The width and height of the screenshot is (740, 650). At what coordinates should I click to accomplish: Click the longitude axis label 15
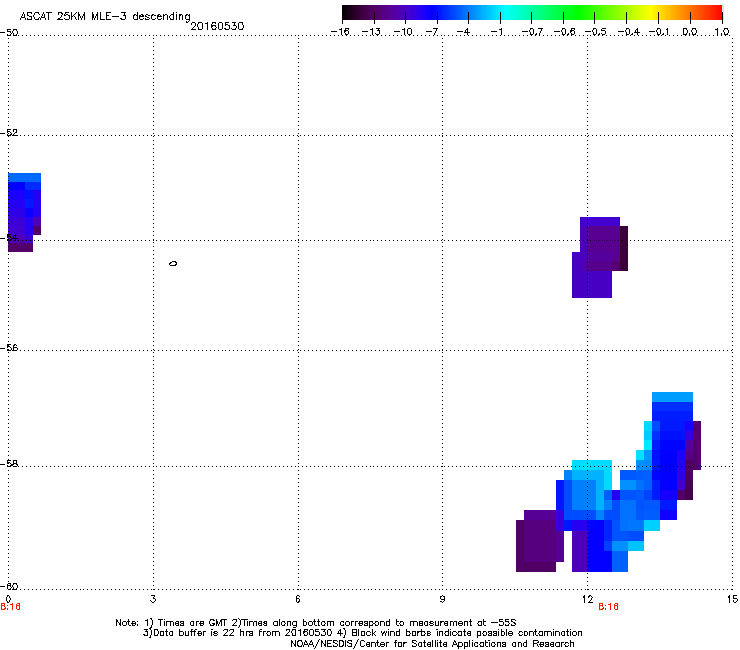[732, 599]
